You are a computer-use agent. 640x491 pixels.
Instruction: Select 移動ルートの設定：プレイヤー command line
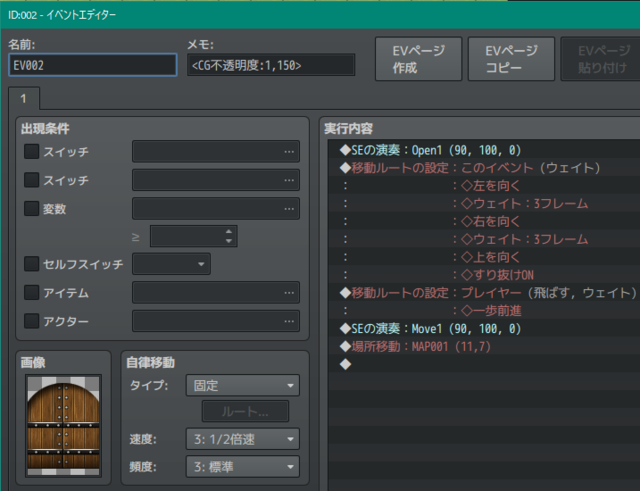coord(484,293)
